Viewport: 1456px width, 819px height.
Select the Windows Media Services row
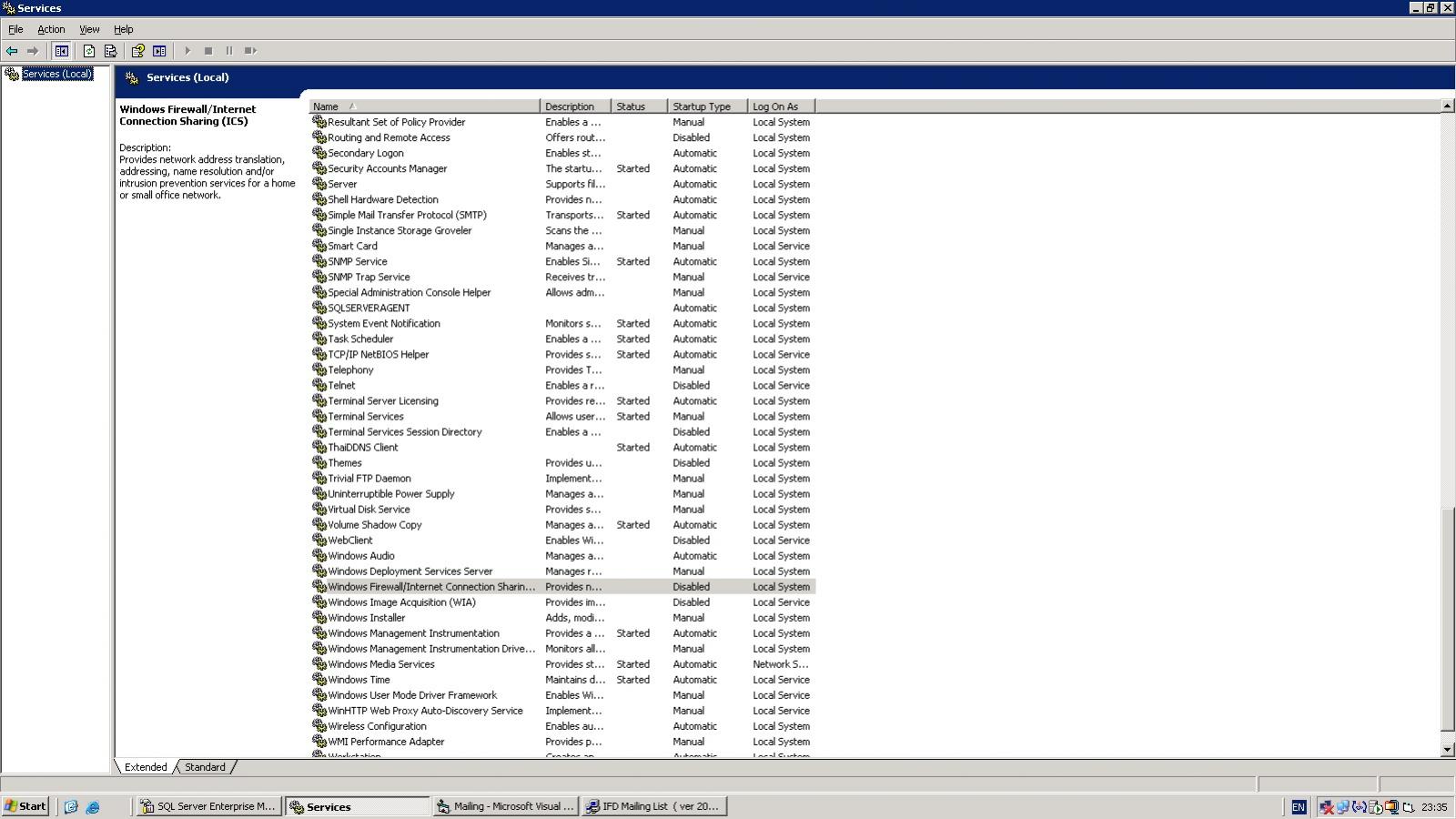(x=562, y=663)
